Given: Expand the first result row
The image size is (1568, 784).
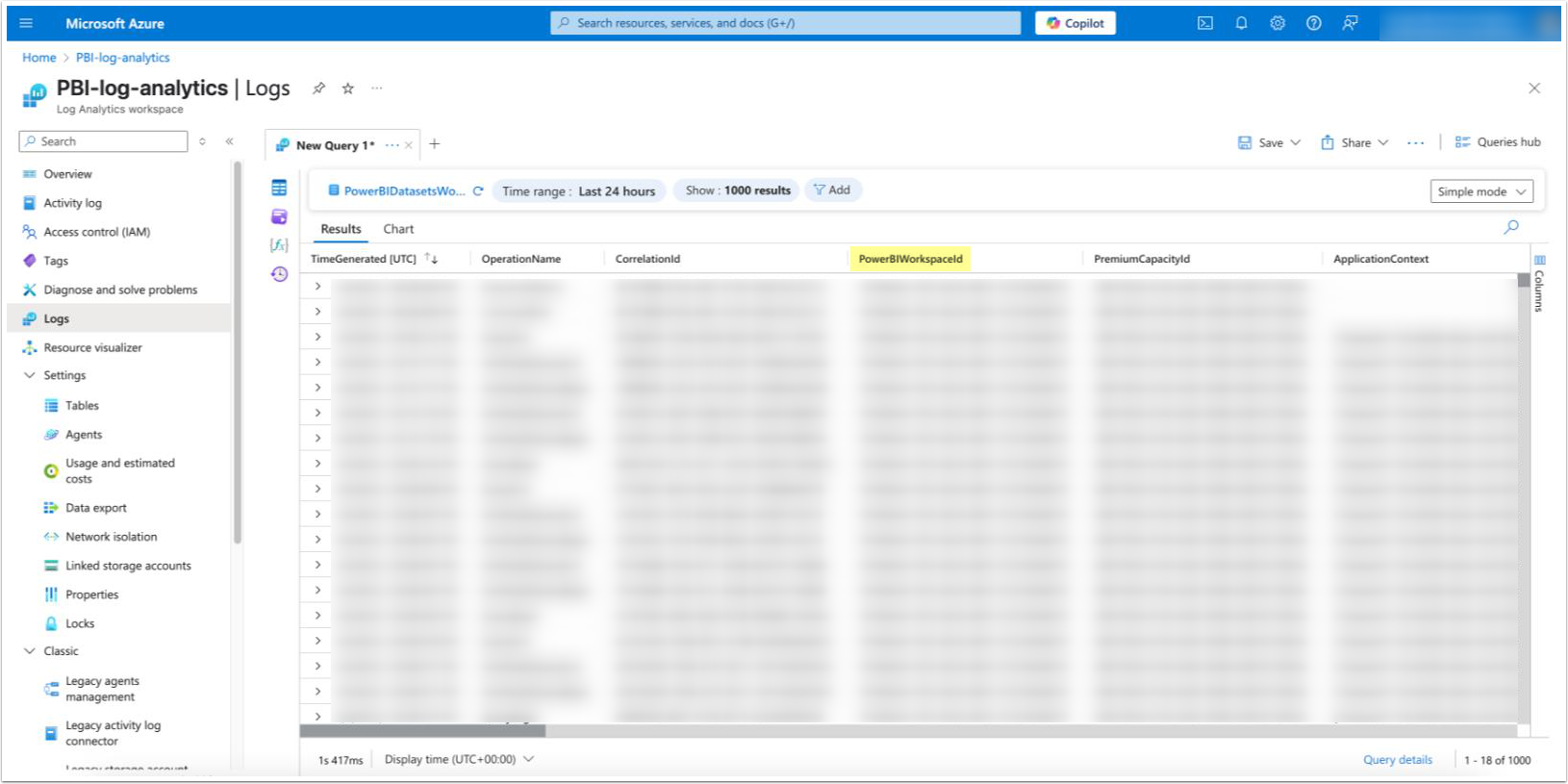Looking at the screenshot, I should click(x=317, y=286).
